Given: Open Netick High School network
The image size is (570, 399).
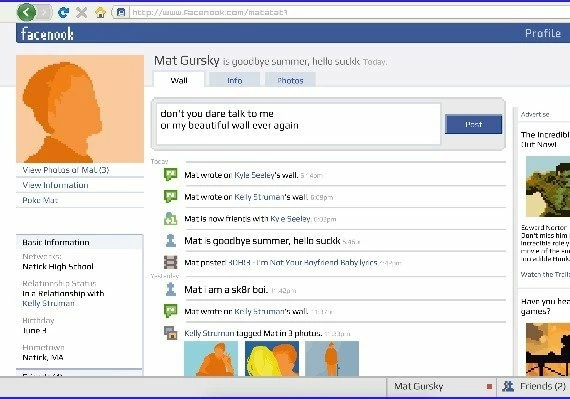Looking at the screenshot, I should click(58, 266).
